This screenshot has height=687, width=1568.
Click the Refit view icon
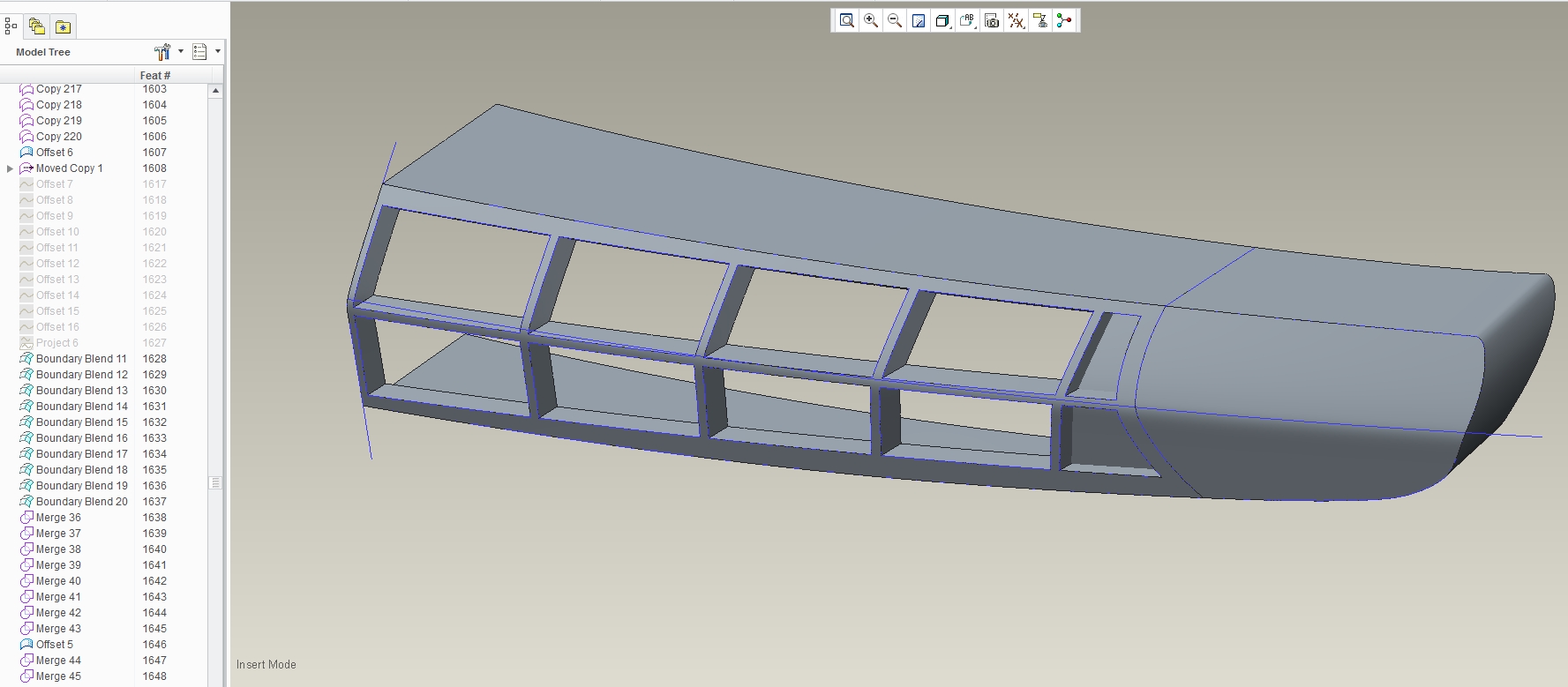pos(847,20)
